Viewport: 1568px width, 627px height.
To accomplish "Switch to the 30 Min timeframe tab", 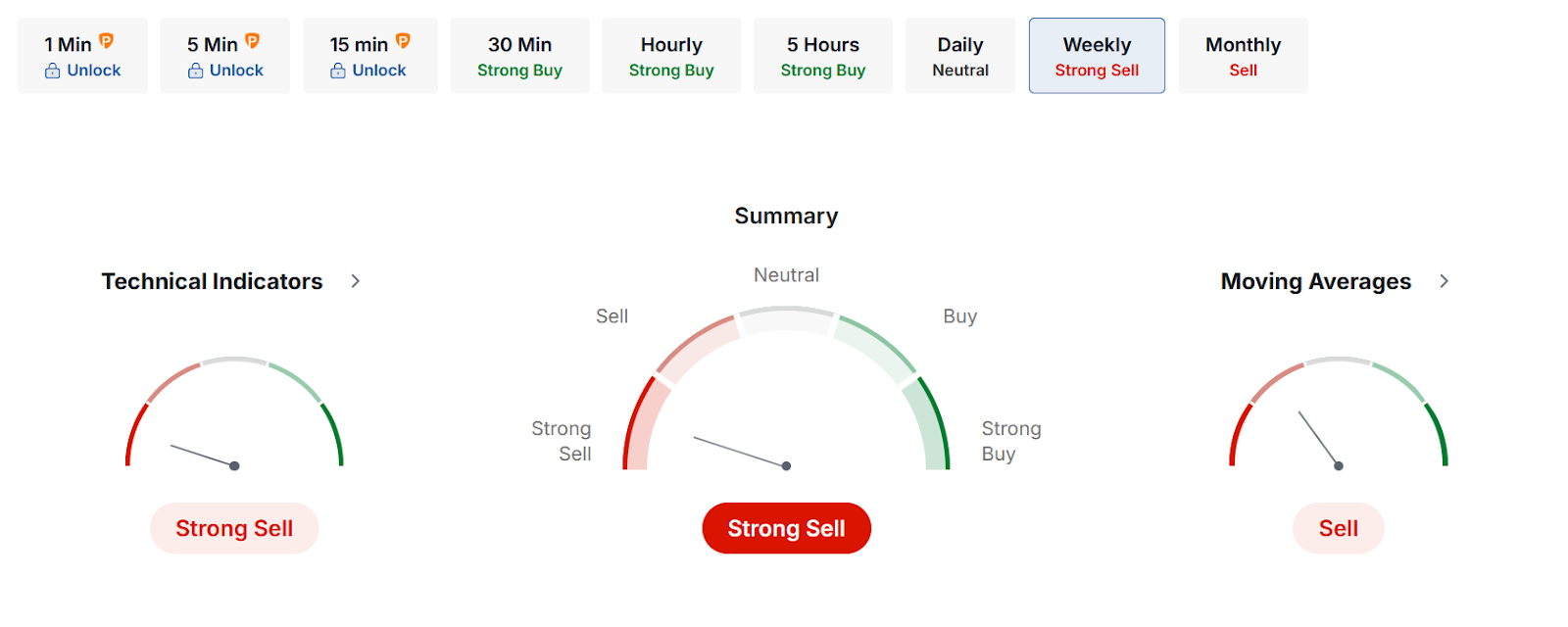I will 519,56.
